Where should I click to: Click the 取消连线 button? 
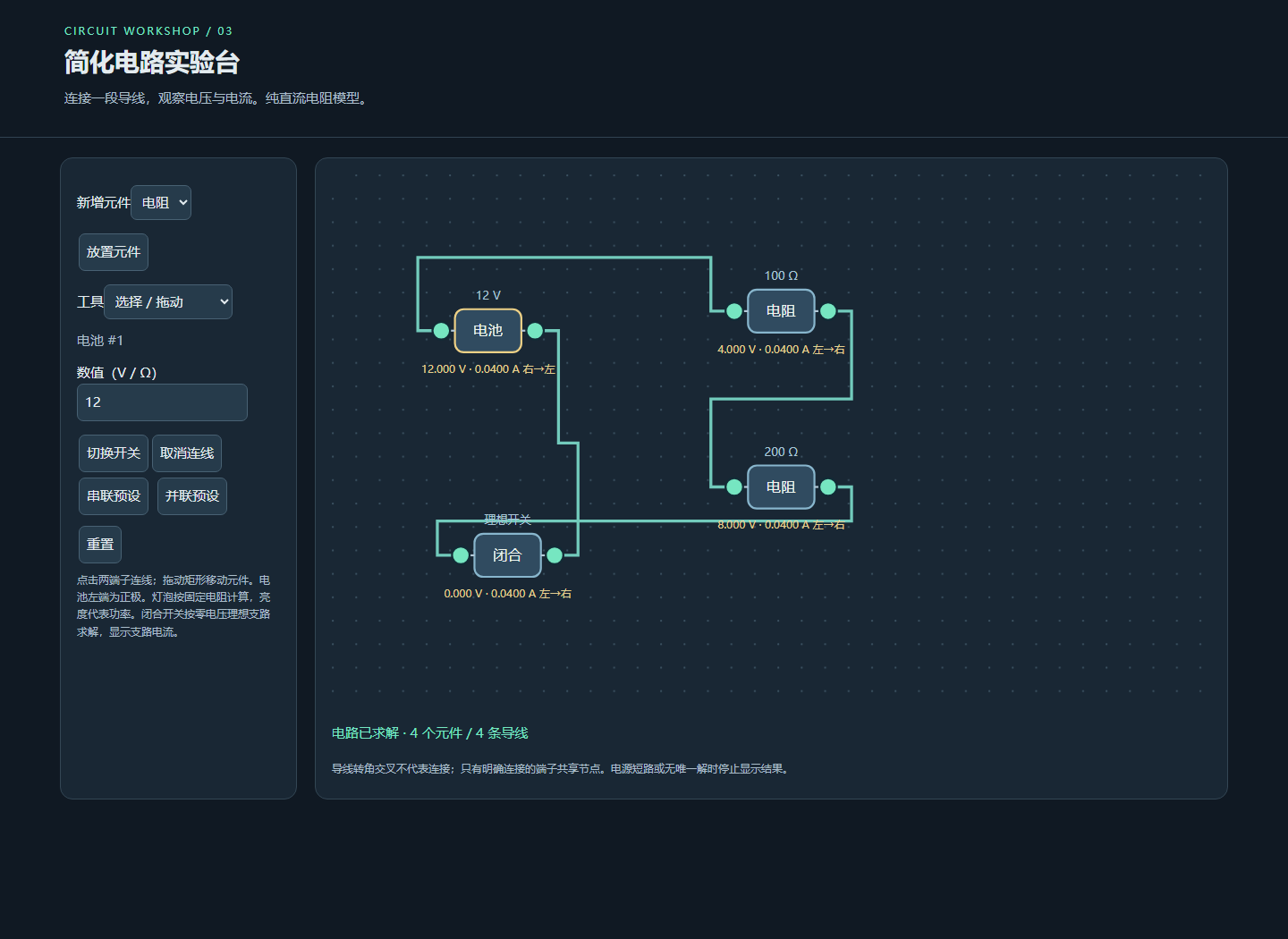pos(187,453)
